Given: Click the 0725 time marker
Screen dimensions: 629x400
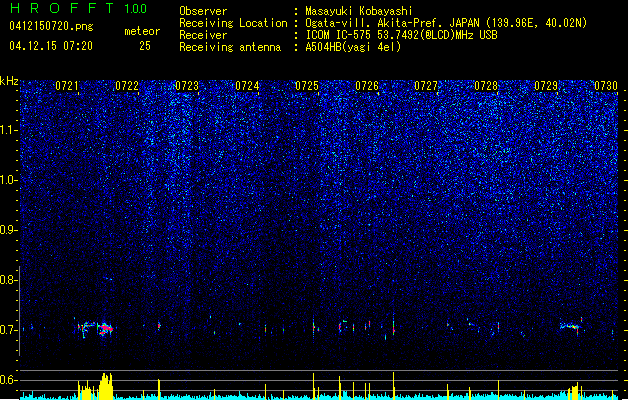Looking at the screenshot, I should tap(307, 86).
